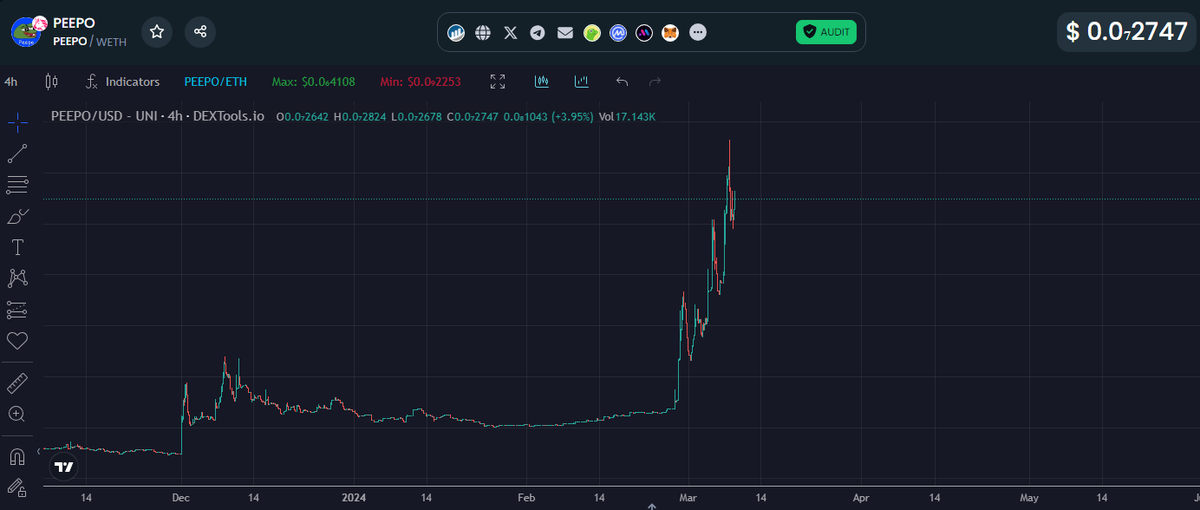Image resolution: width=1200 pixels, height=510 pixels.
Task: Select the ruler measure tool
Action: (17, 383)
